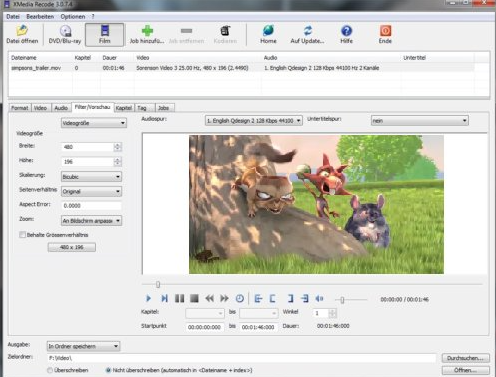
Task: Open a file with Datei öffnen
Action: [22, 35]
